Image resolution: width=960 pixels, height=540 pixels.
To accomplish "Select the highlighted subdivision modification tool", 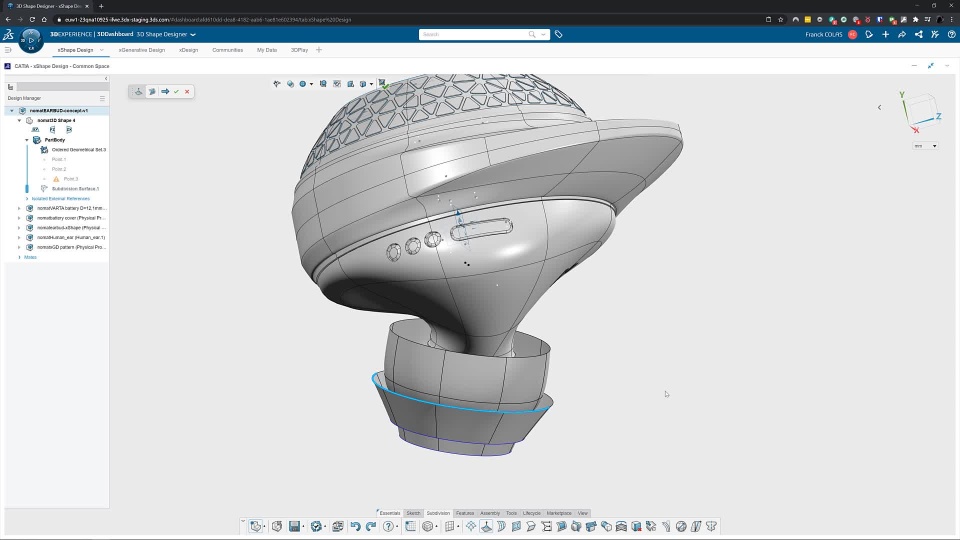I will click(x=486, y=526).
